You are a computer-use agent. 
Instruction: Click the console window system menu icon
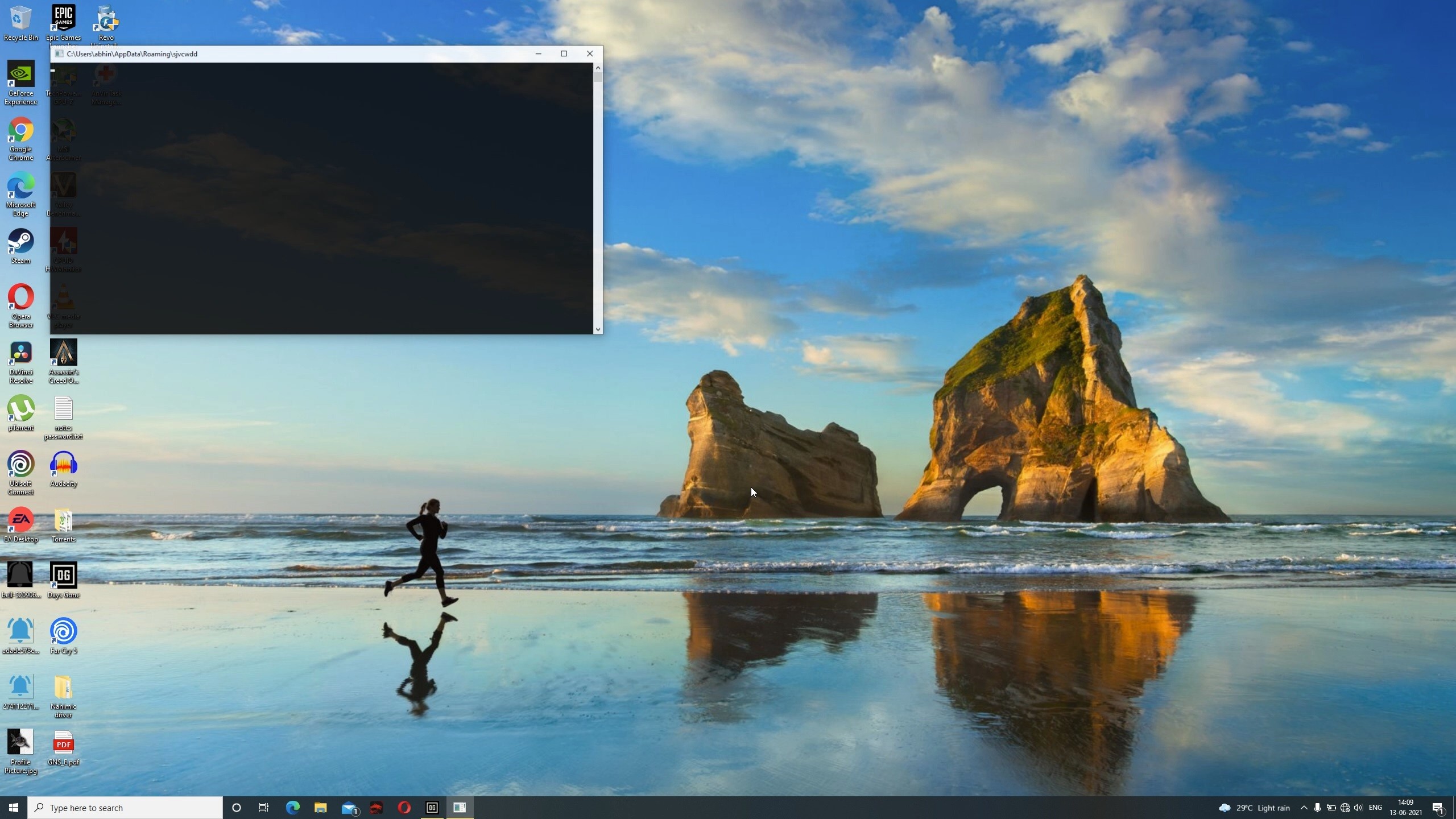[x=59, y=53]
